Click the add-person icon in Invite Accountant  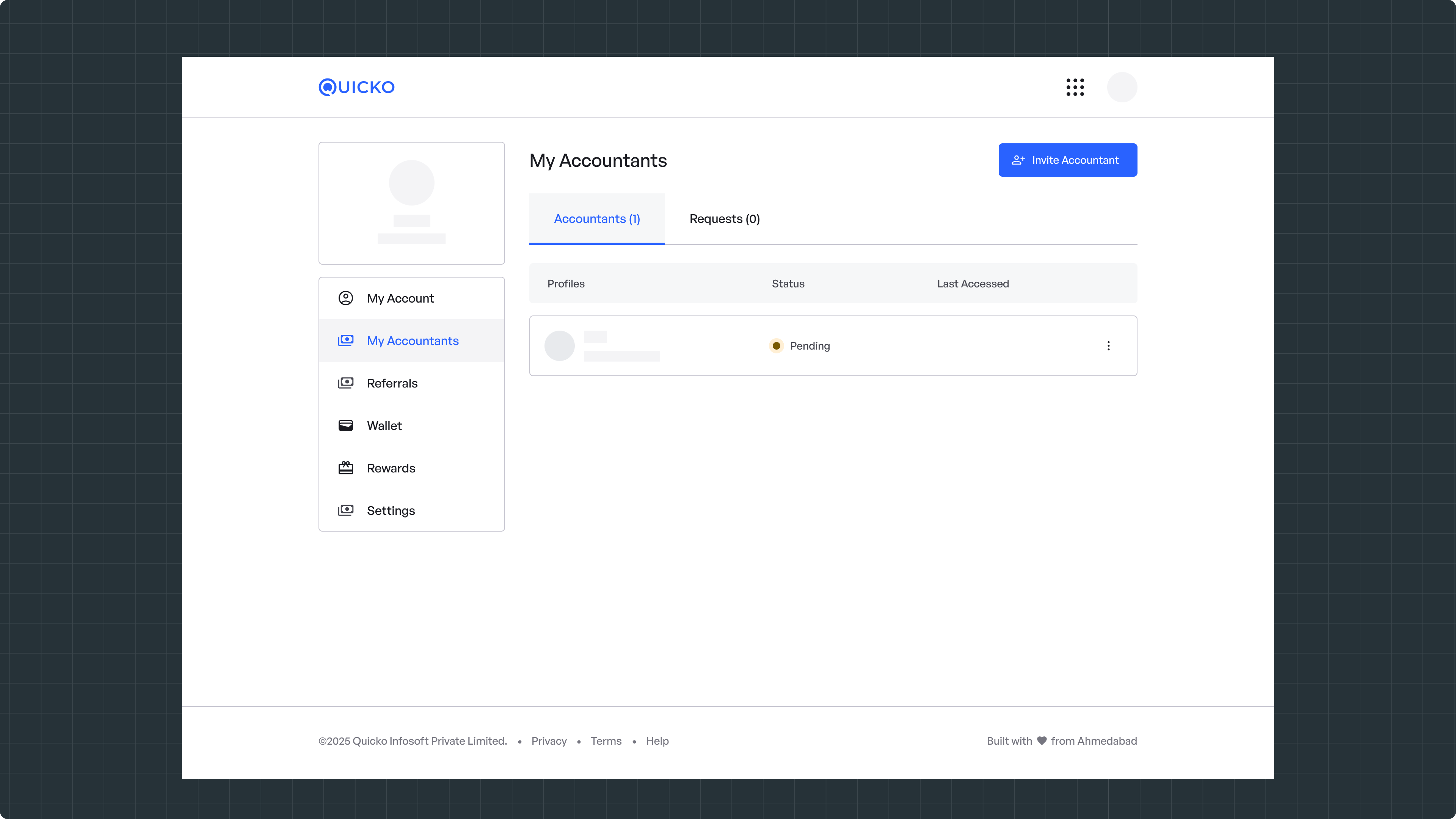[x=1018, y=160]
